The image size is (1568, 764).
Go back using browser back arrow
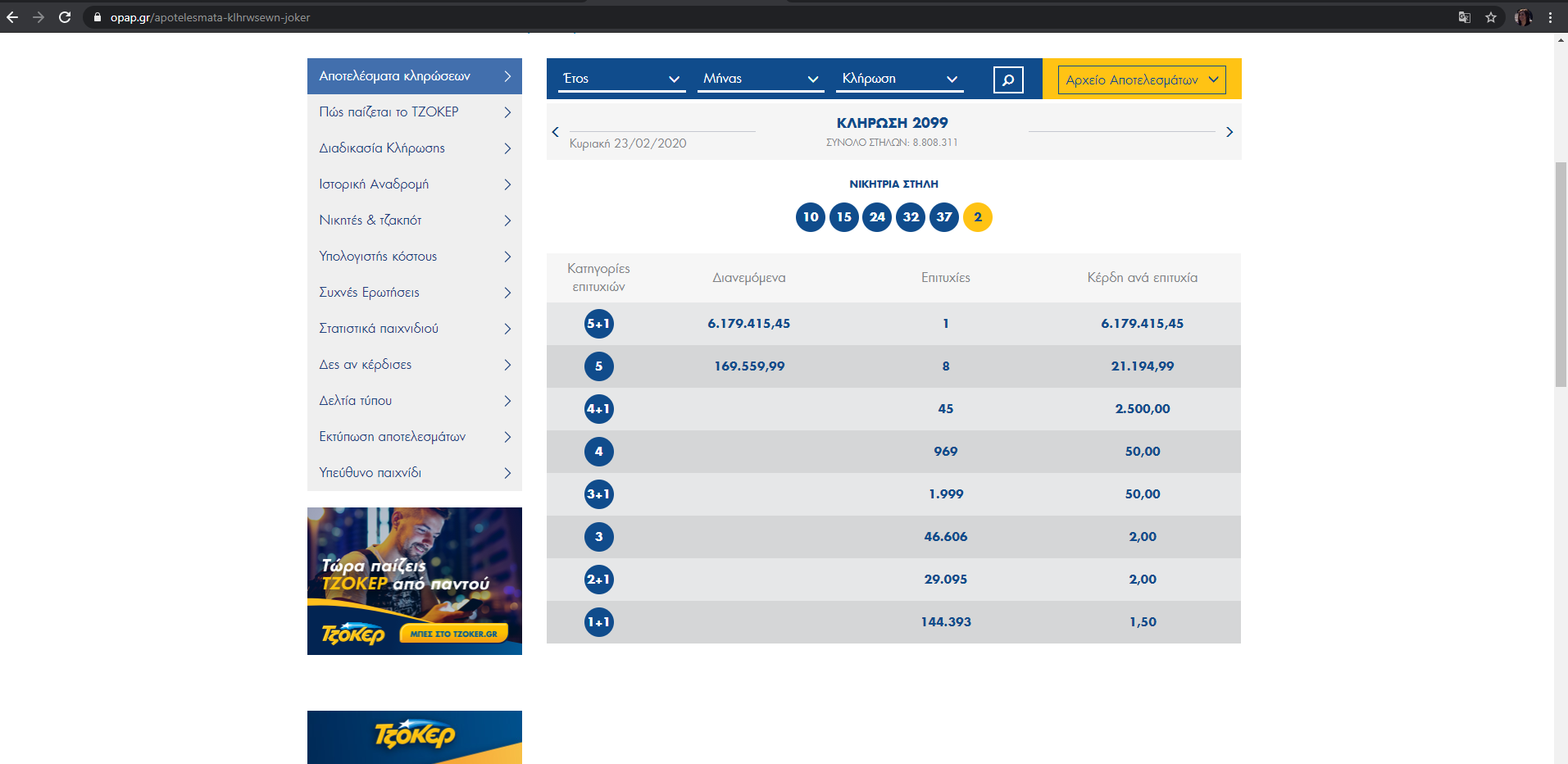12,17
